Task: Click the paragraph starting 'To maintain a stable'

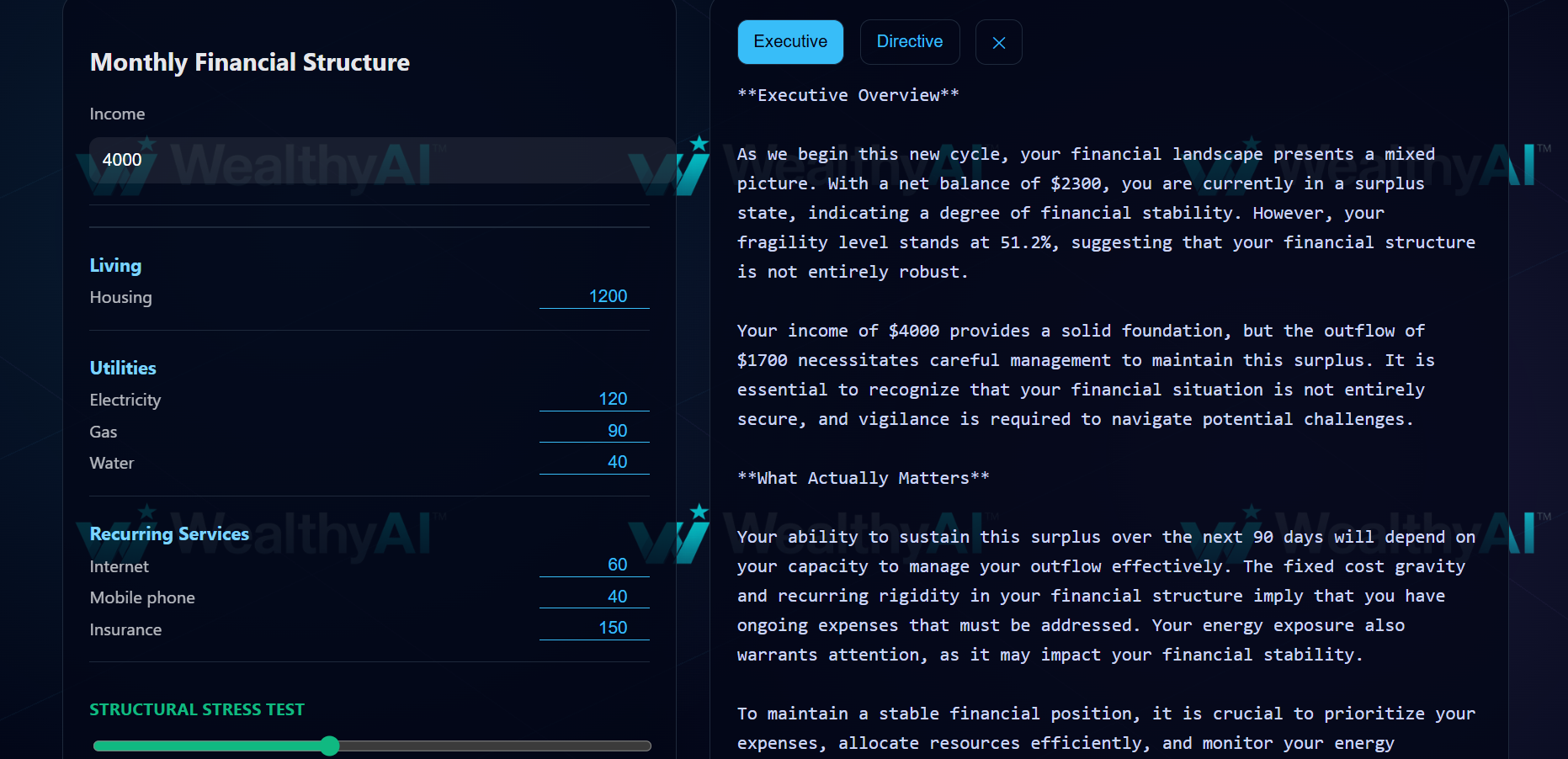Action: coord(1106,729)
